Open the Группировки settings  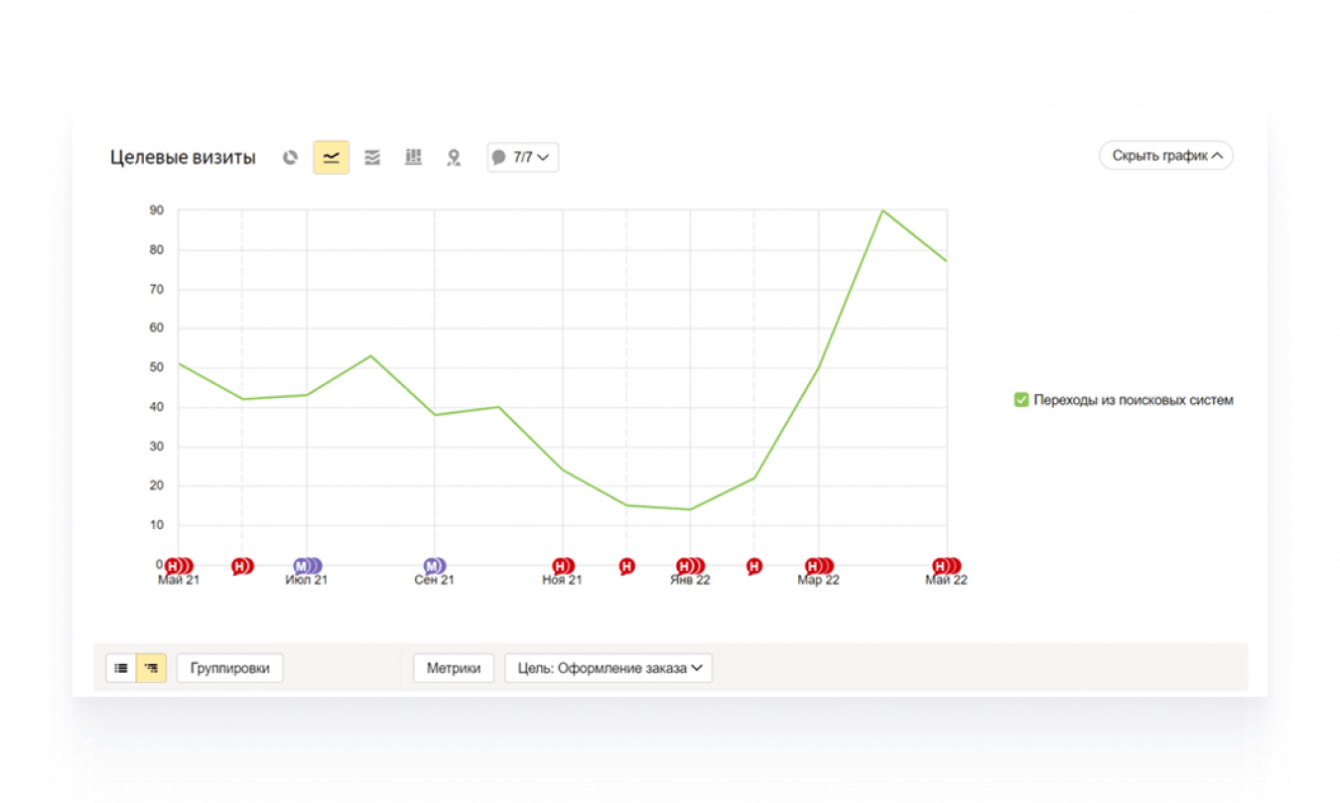tap(230, 668)
